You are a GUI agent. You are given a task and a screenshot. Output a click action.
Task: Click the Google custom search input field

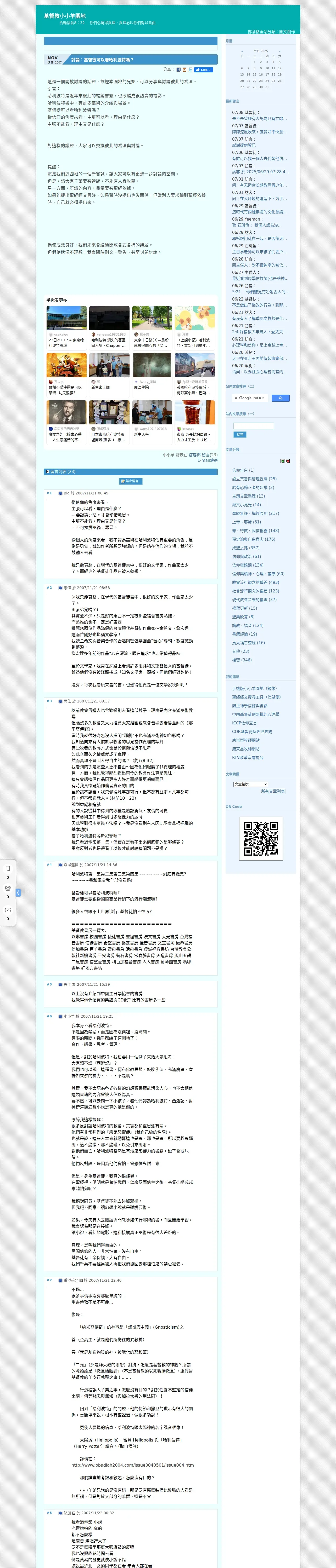(x=250, y=397)
